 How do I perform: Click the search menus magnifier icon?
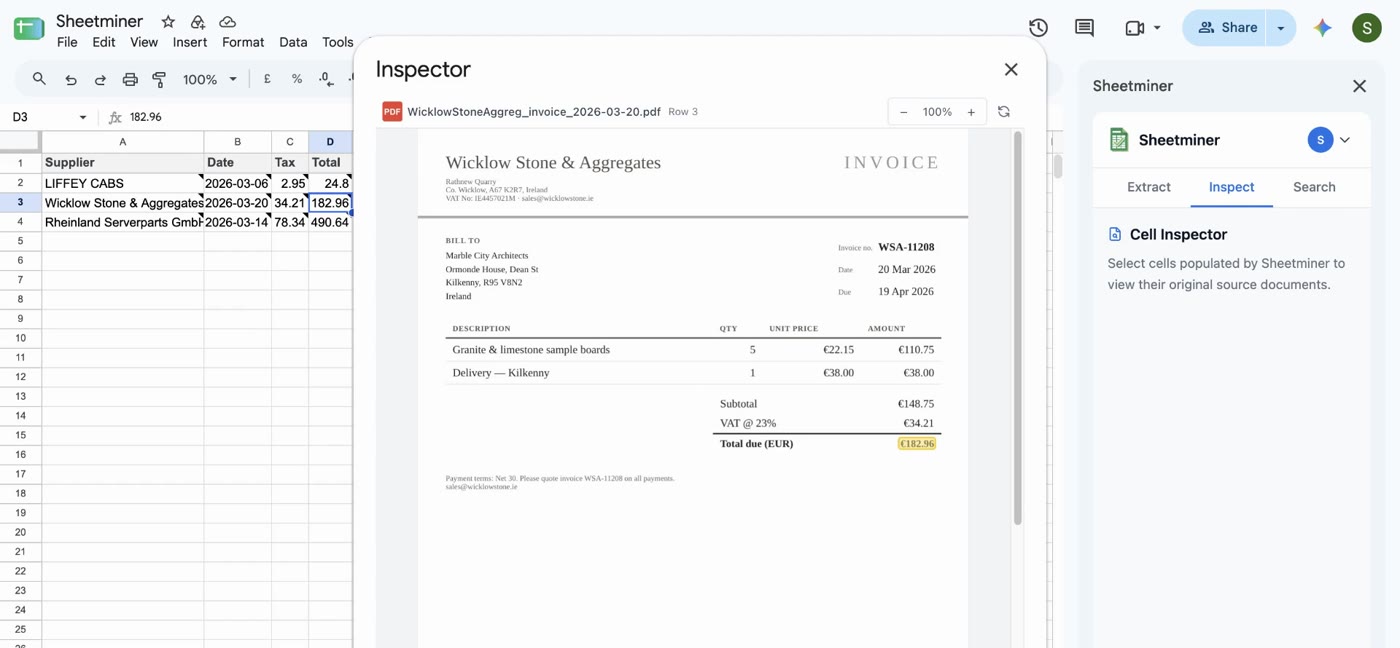pyautogui.click(x=39, y=79)
